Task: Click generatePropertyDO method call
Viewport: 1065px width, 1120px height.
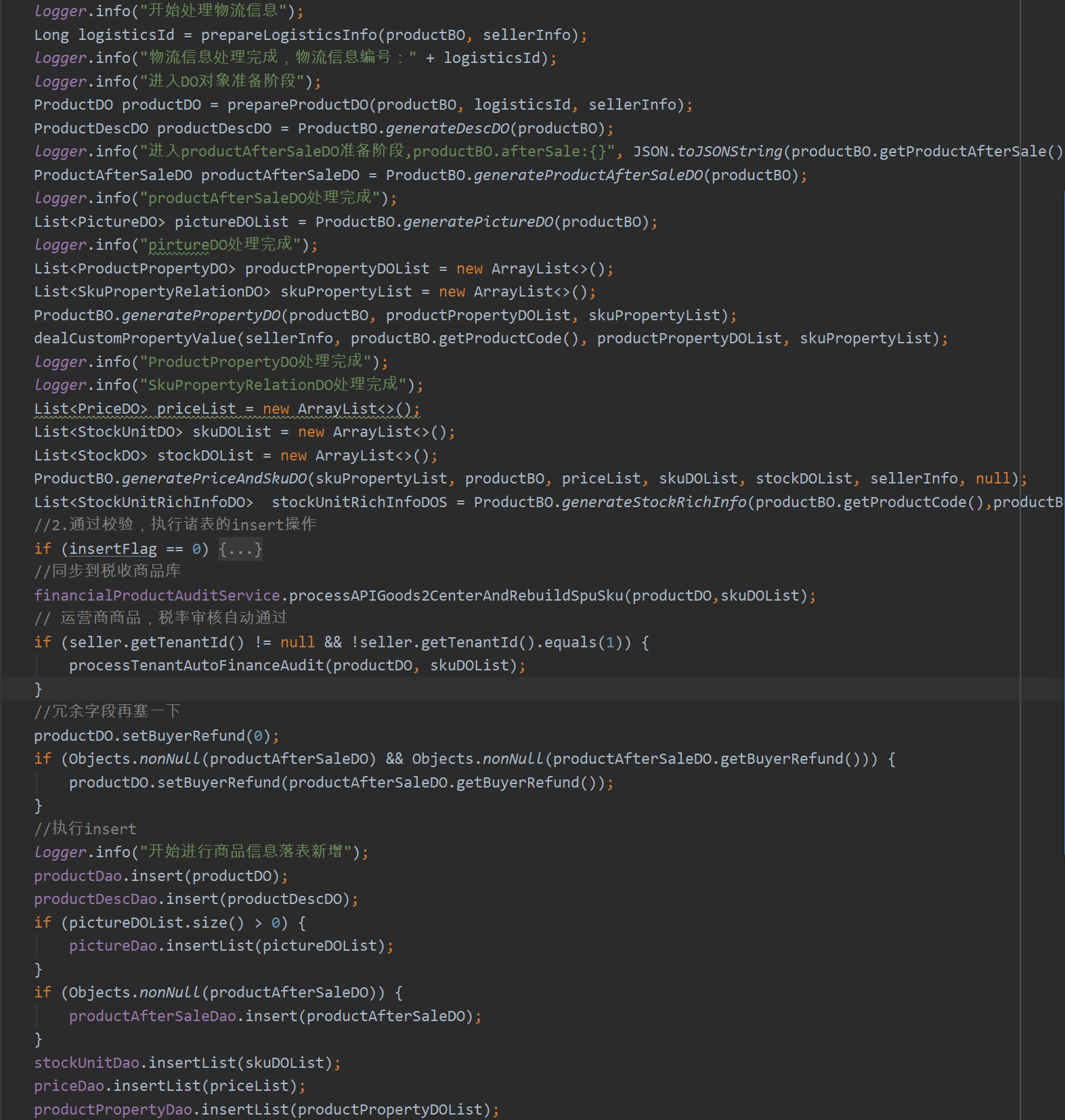Action: 201,316
